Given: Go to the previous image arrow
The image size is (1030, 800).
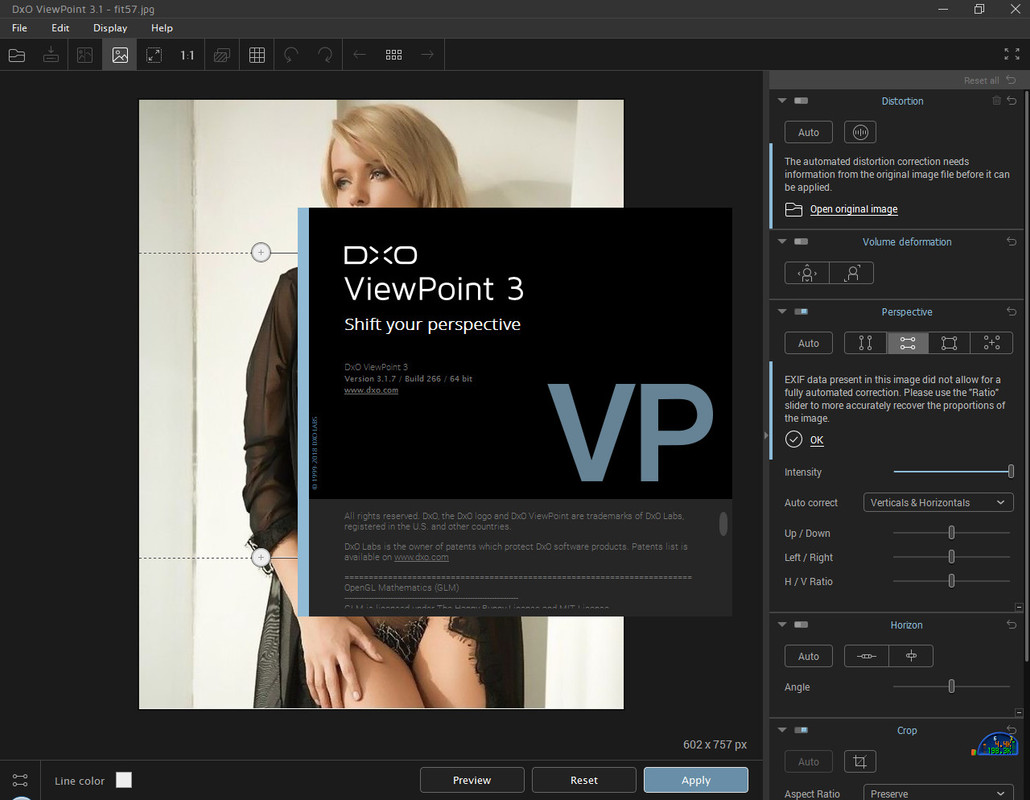Looking at the screenshot, I should 359,55.
